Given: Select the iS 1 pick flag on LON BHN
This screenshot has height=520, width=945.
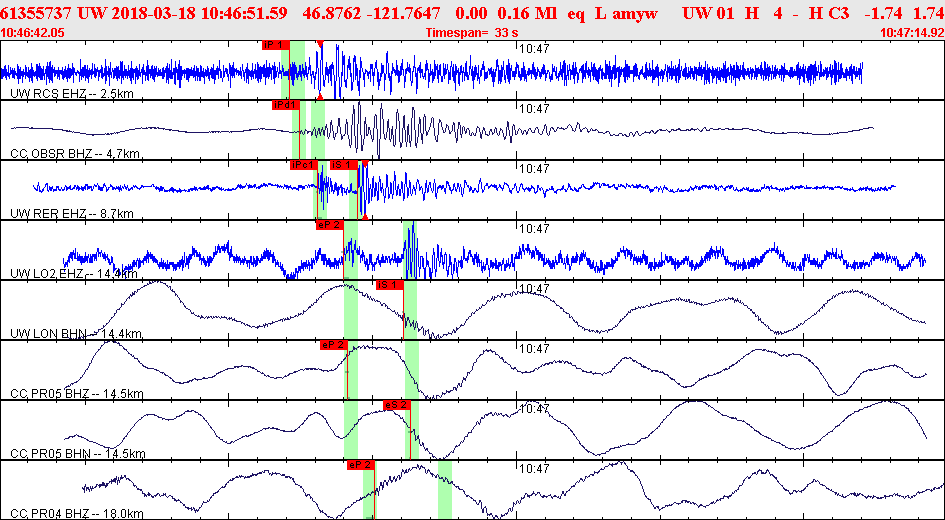Looking at the screenshot, I should (389, 285).
